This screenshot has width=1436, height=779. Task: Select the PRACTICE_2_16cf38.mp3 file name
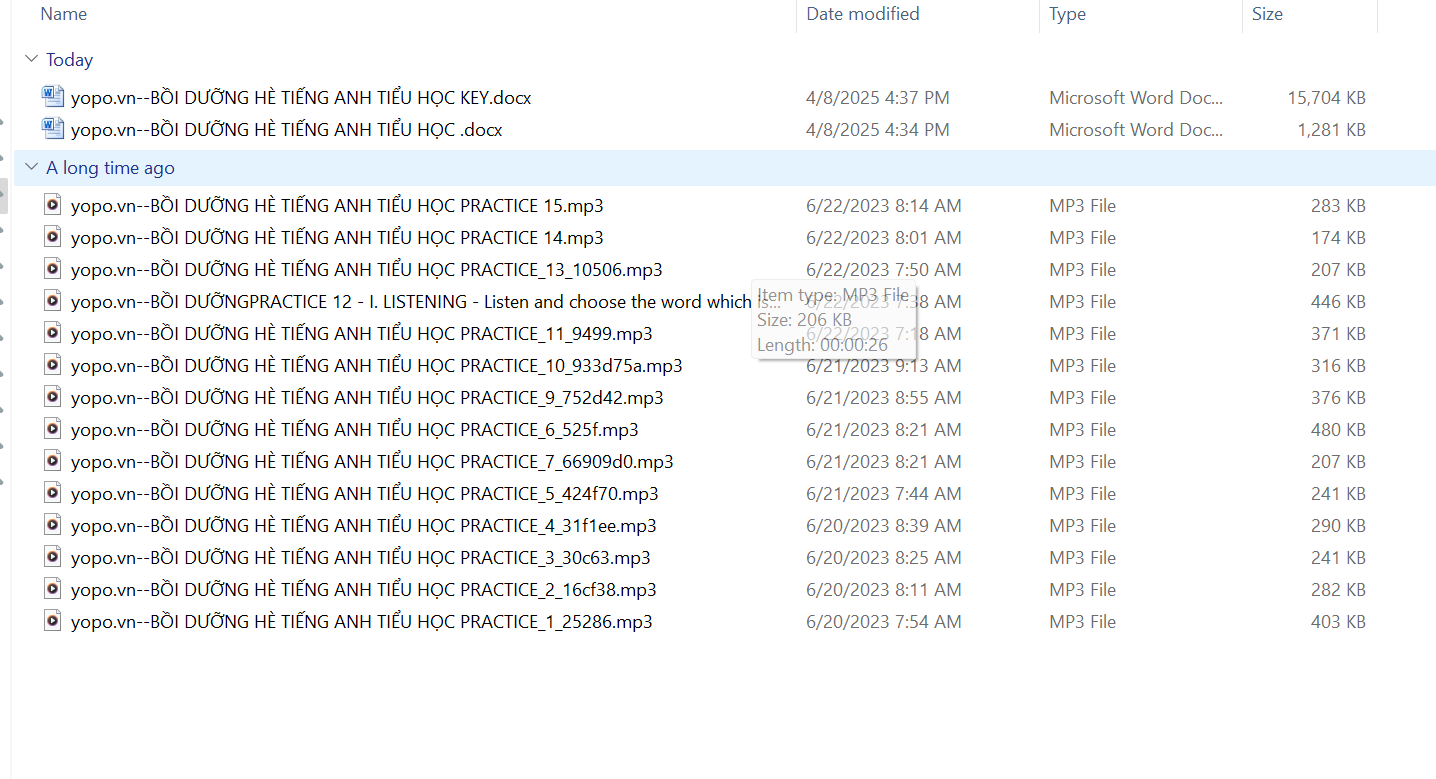364,589
